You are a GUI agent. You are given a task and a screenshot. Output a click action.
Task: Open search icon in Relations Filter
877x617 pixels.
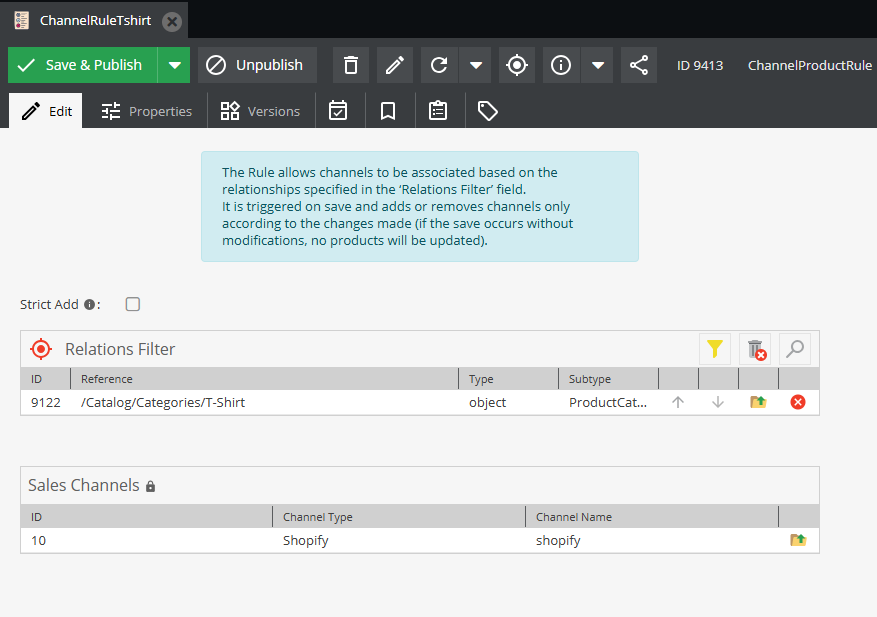point(795,349)
